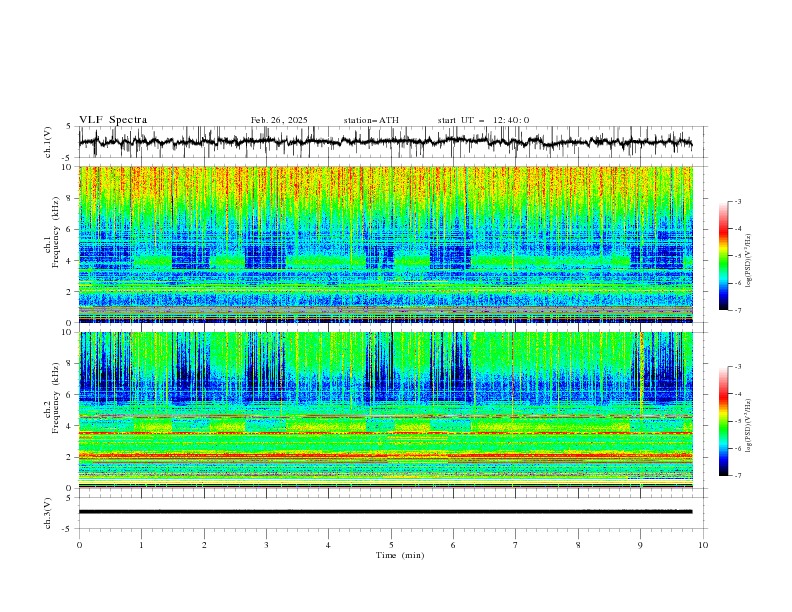
Task: Click the time axis tick labeled 5
Action: click(x=391, y=545)
